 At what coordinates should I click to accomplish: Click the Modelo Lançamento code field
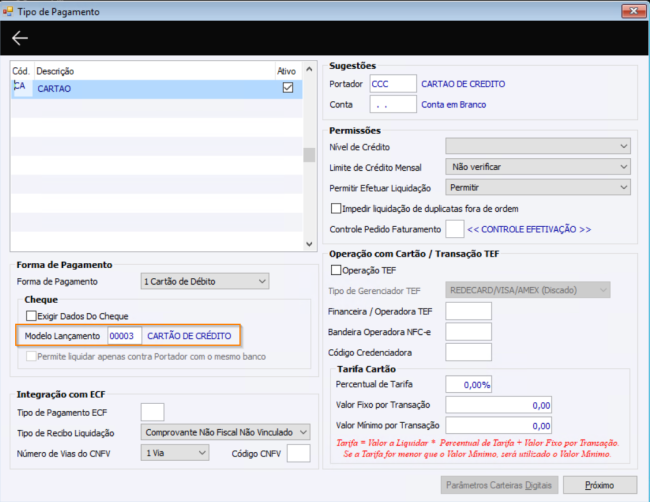pyautogui.click(x=124, y=336)
